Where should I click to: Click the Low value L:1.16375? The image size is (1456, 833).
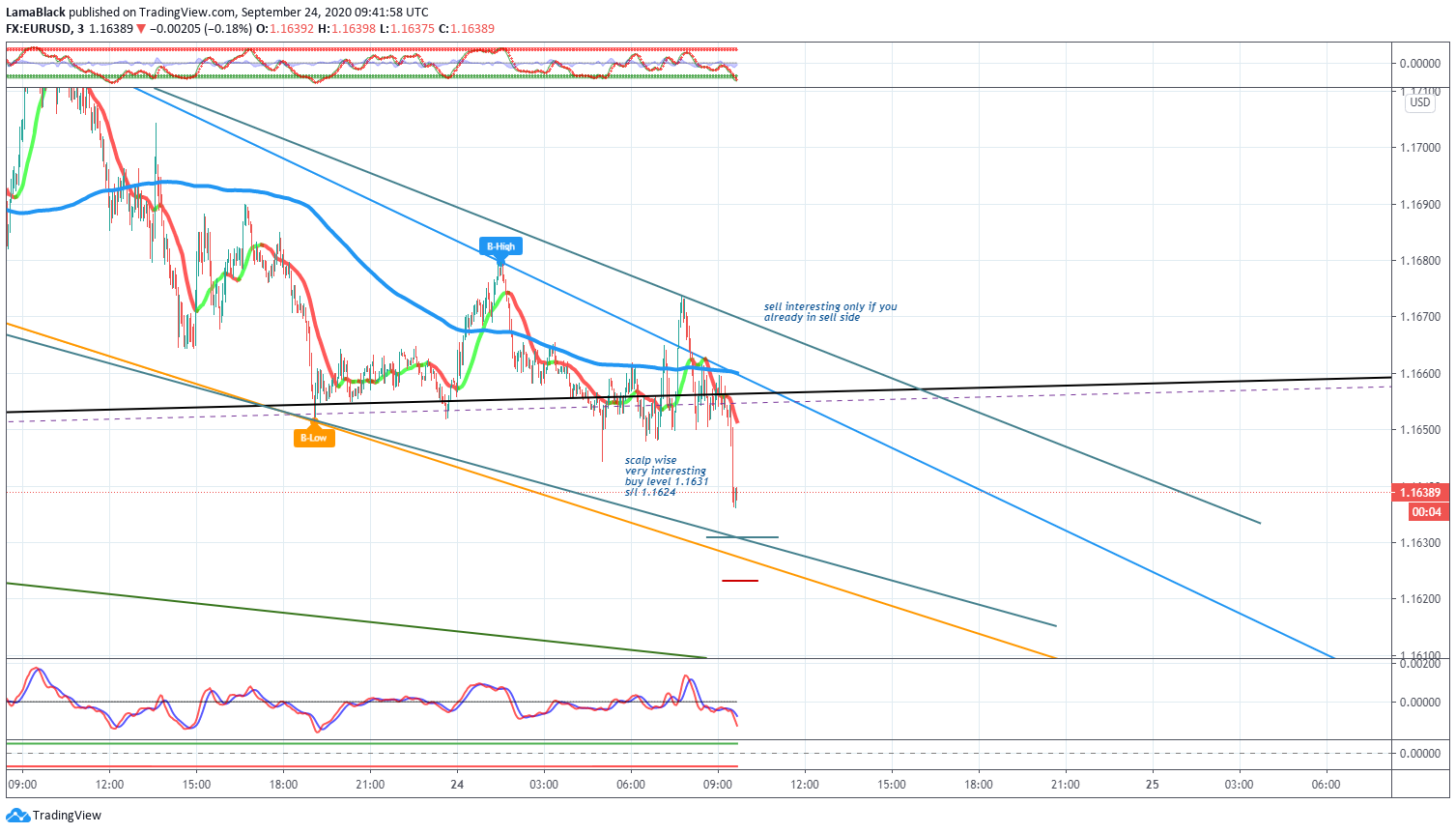407,29
